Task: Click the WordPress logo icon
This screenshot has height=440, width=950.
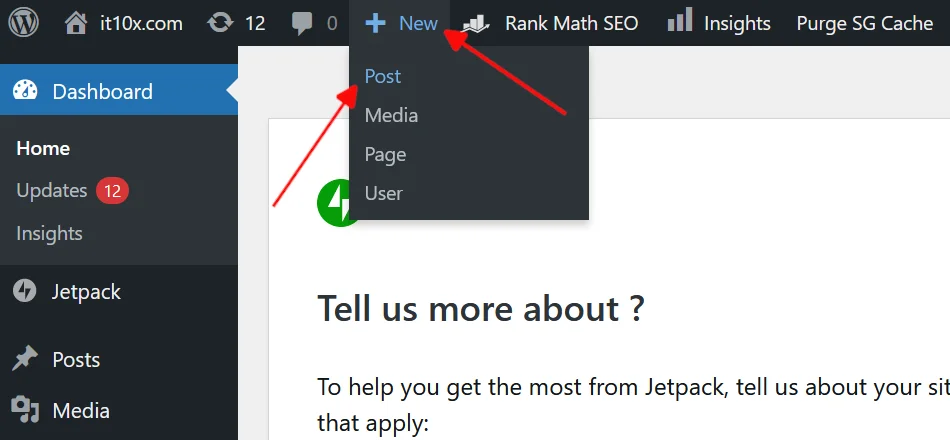Action: tap(24, 22)
